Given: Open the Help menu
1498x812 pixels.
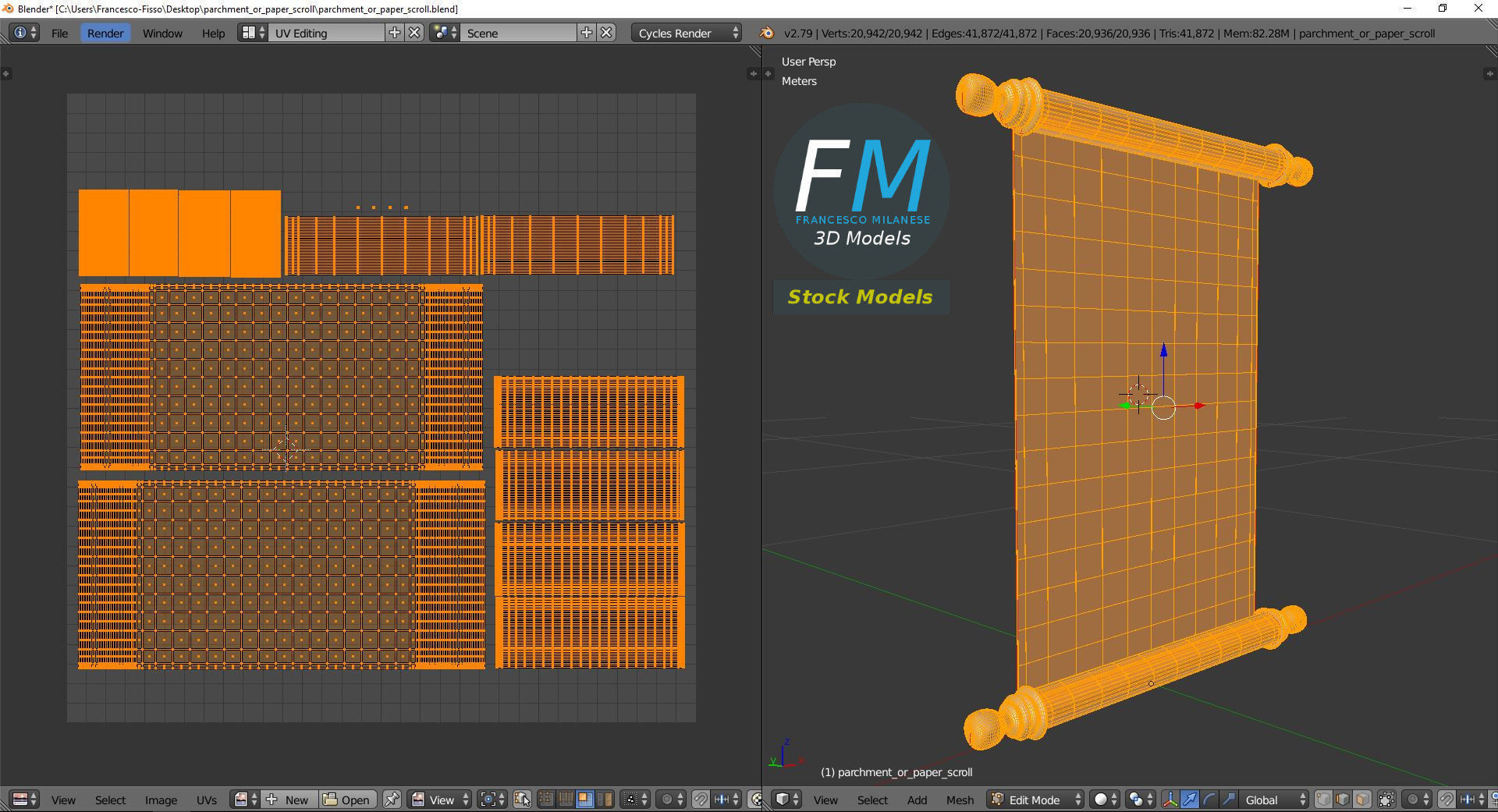Looking at the screenshot, I should tap(213, 33).
